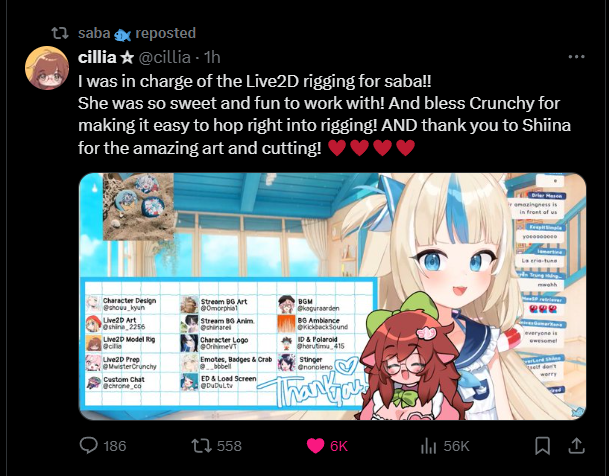The width and height of the screenshot is (609, 476).
Task: Click the 558 reposts count
Action: click(x=229, y=446)
